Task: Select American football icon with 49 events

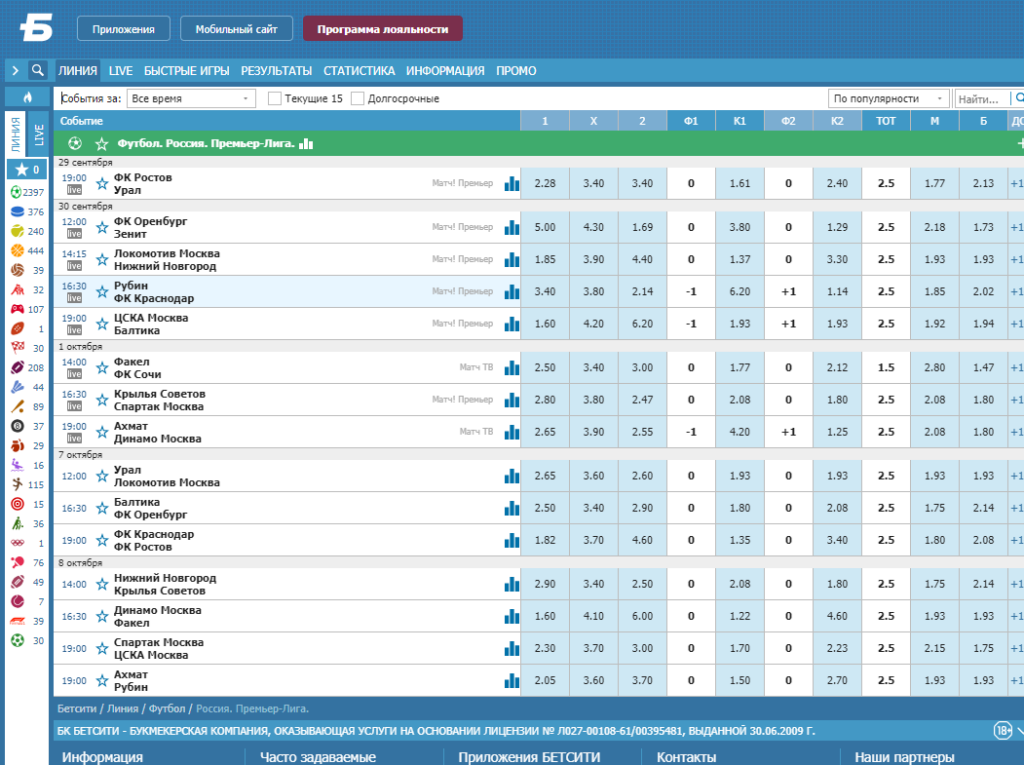Action: click(x=17, y=581)
